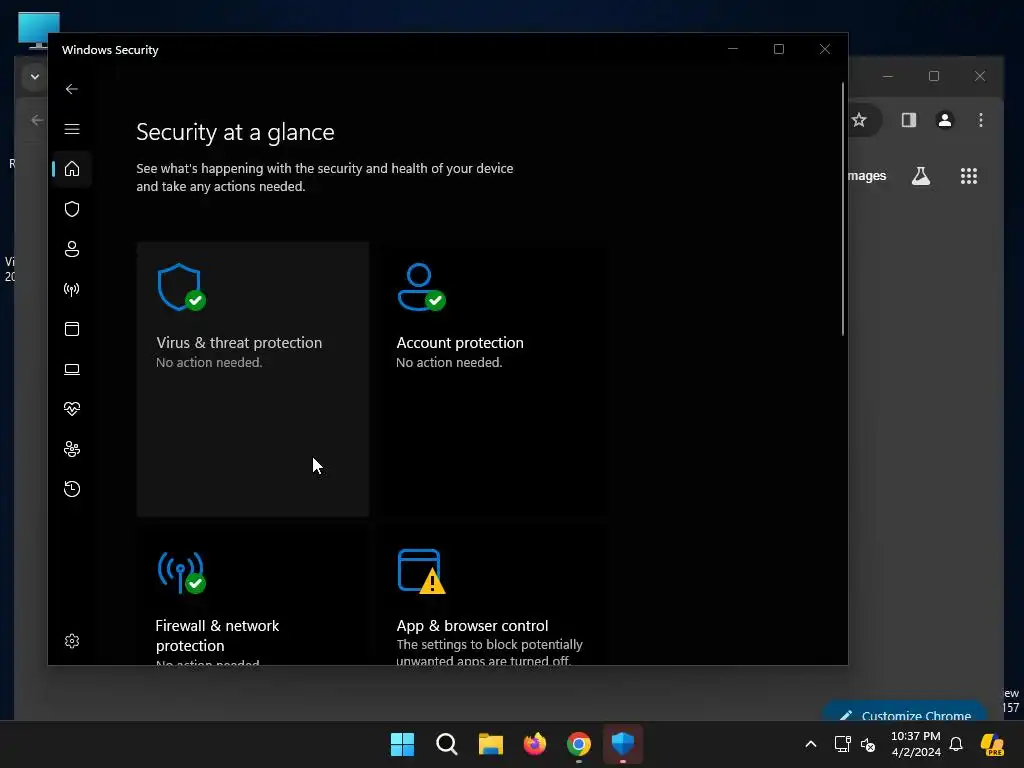Click the Windows Security vertical scrollbar

[x=842, y=209]
